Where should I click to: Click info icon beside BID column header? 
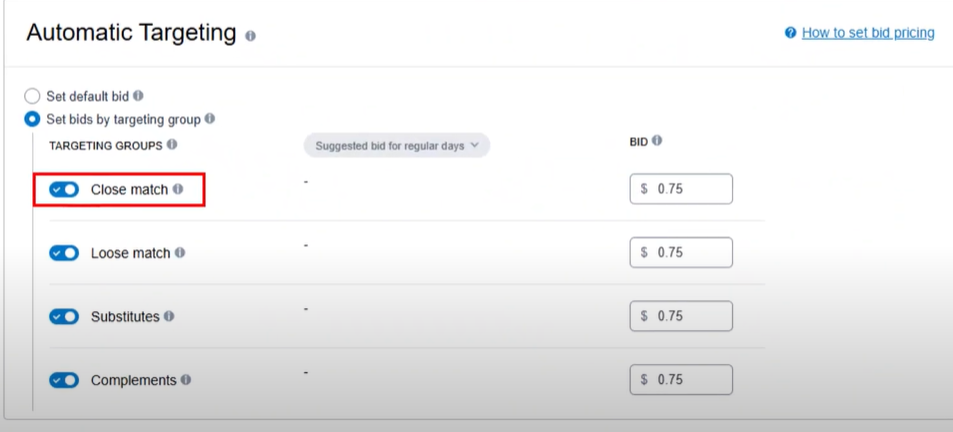[x=657, y=141]
